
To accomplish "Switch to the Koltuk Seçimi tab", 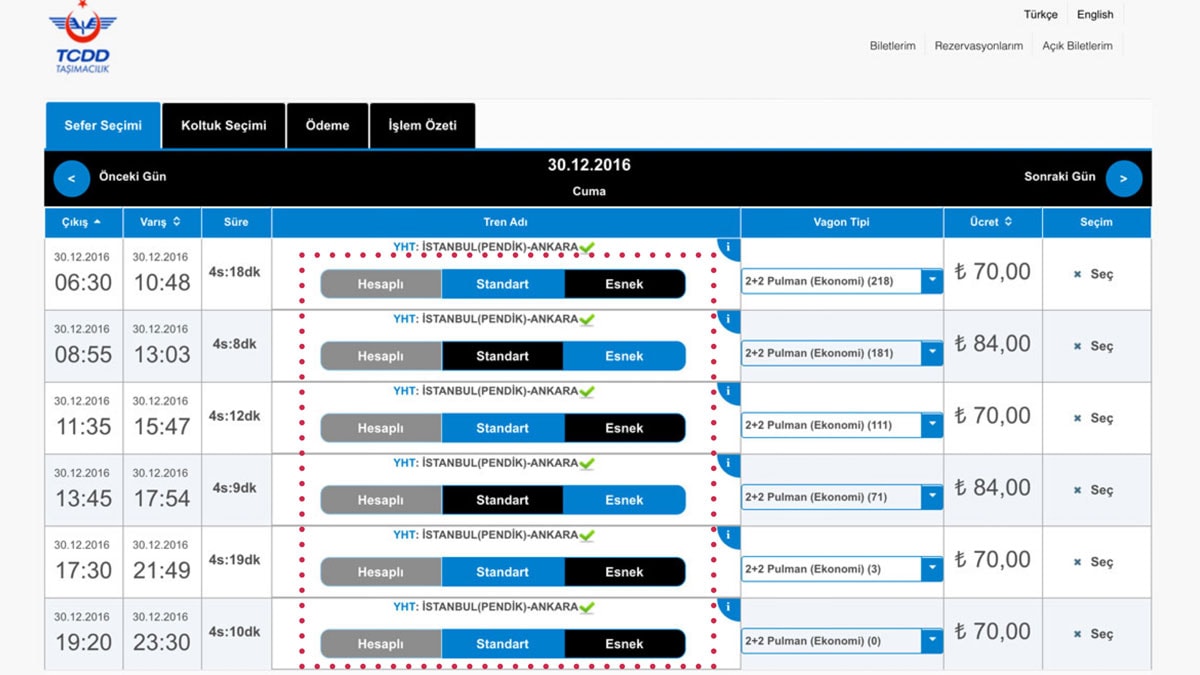I will 223,126.
